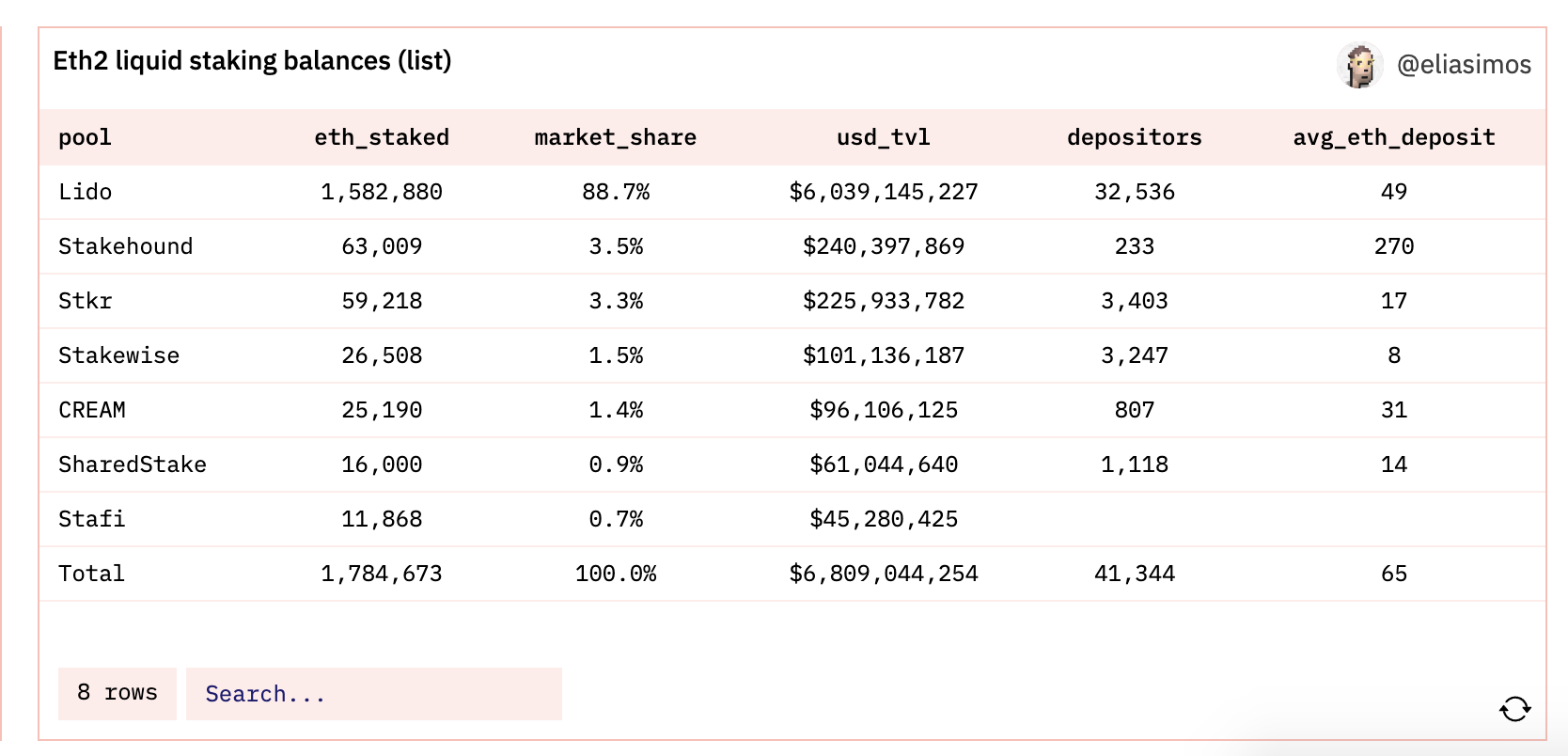The height and width of the screenshot is (756, 1568).
Task: Click Stkr's TVL $225,933,782
Action: [884, 301]
